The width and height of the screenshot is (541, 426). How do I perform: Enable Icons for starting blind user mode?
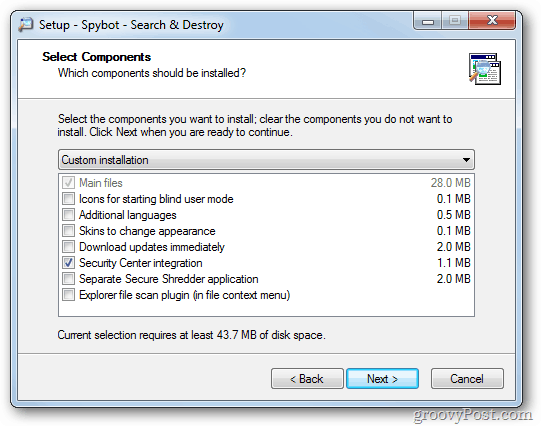pos(68,199)
